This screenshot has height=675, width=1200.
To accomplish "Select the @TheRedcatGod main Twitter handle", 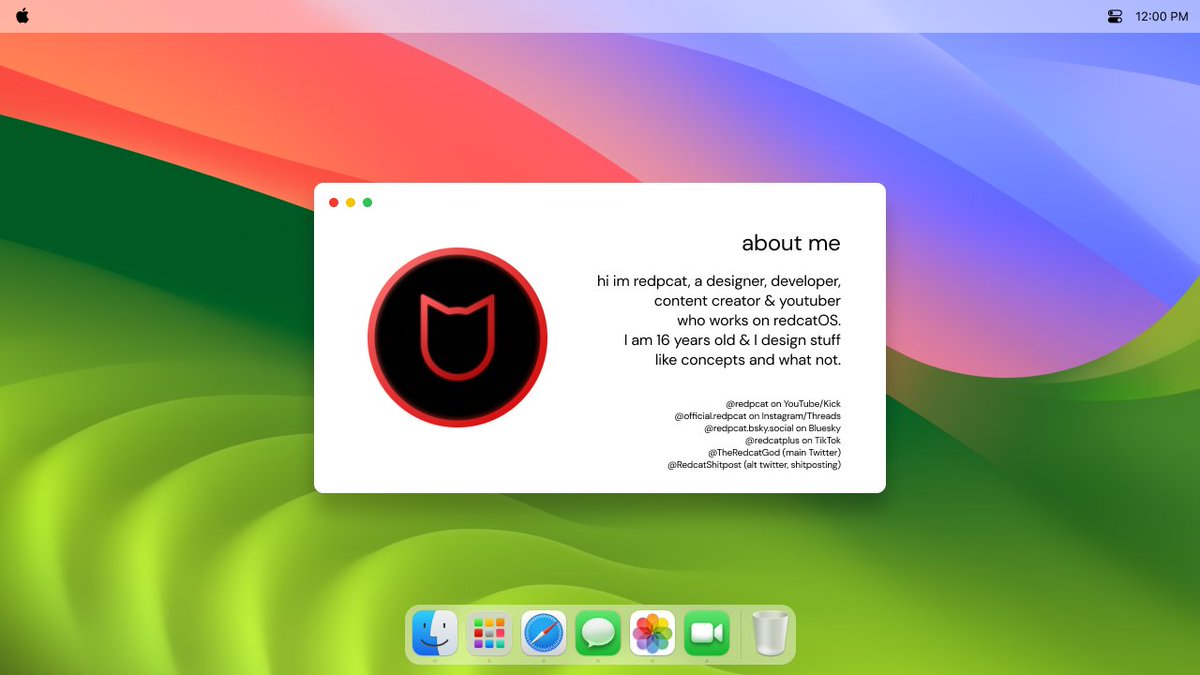I will tap(775, 452).
